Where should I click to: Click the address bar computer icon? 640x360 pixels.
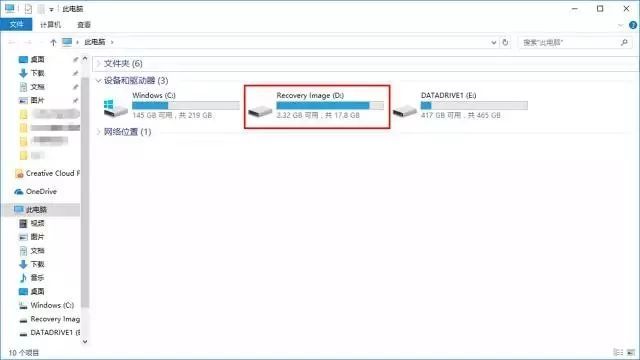point(67,42)
